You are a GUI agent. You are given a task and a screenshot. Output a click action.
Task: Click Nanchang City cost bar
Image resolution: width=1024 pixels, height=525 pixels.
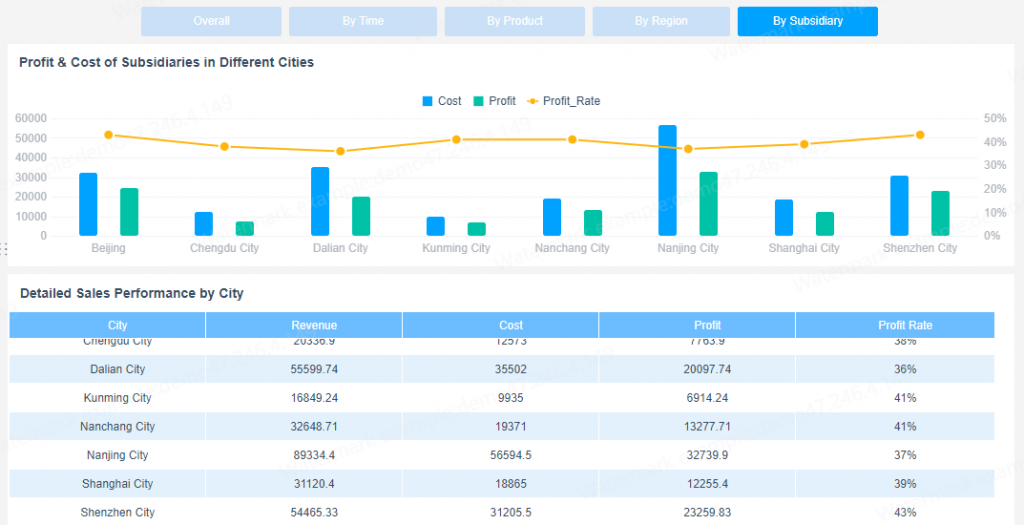(552, 217)
